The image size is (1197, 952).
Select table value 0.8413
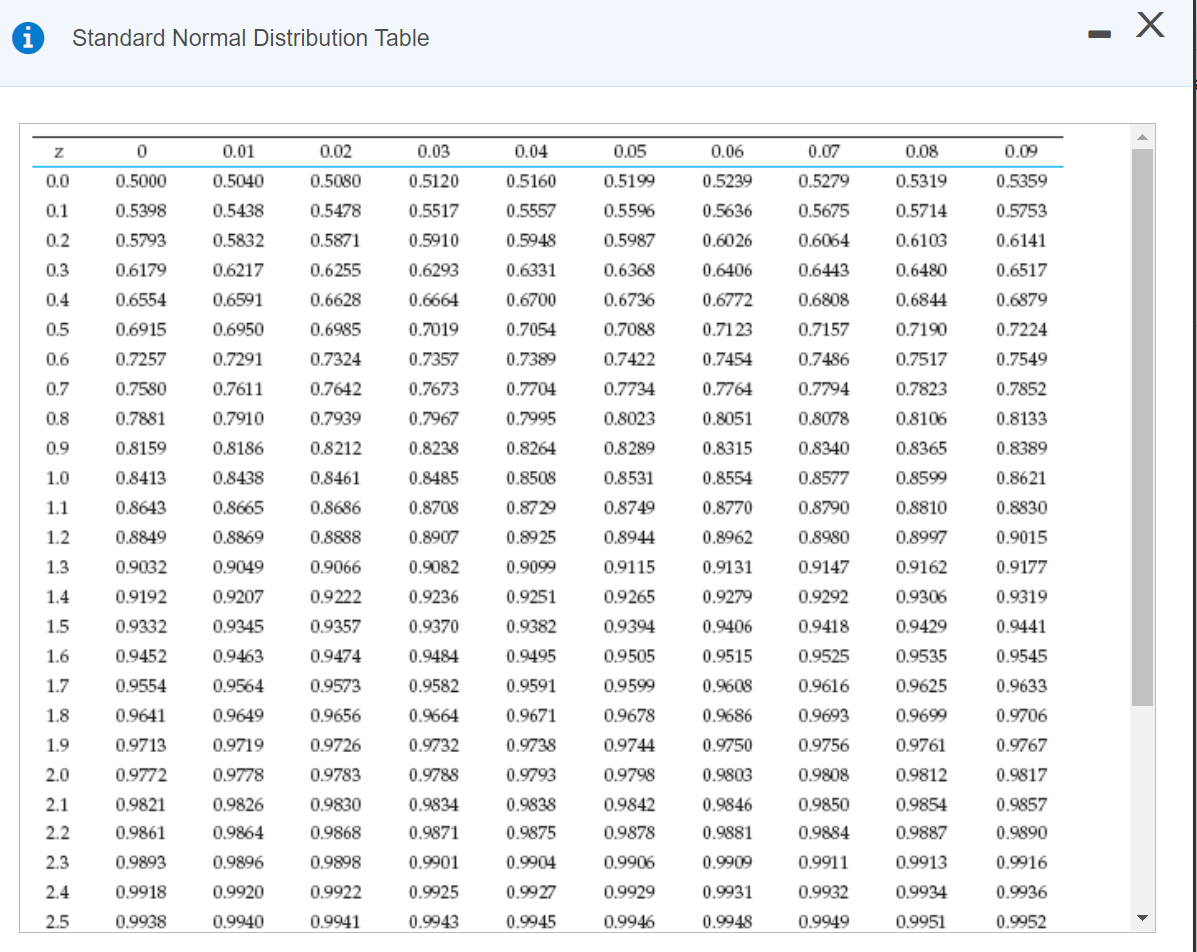click(141, 480)
